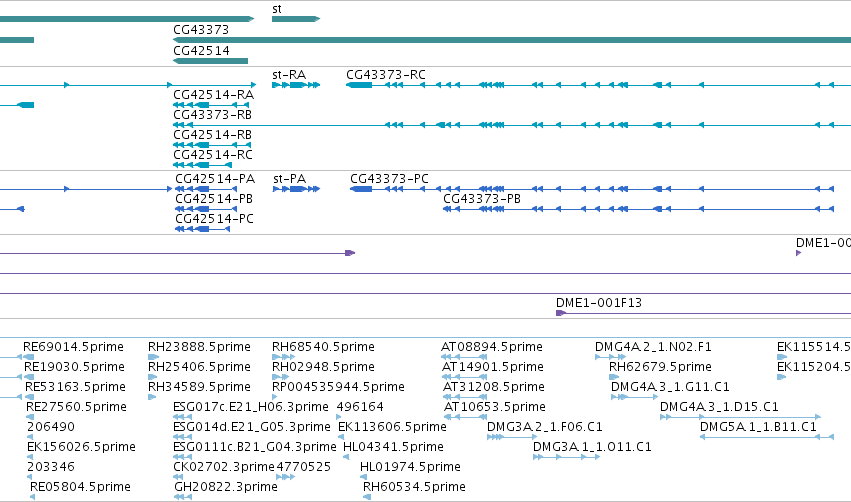
Task: Select the CG43373-PB protein label
Action: tap(482, 199)
